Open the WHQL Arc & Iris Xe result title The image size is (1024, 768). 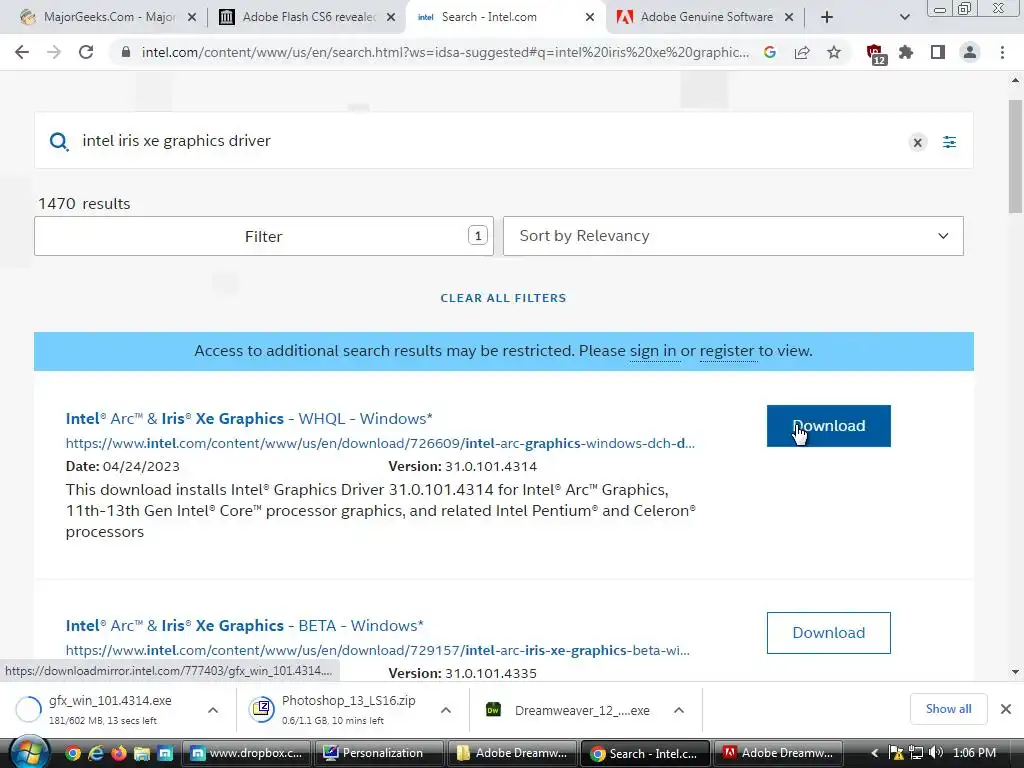(249, 419)
